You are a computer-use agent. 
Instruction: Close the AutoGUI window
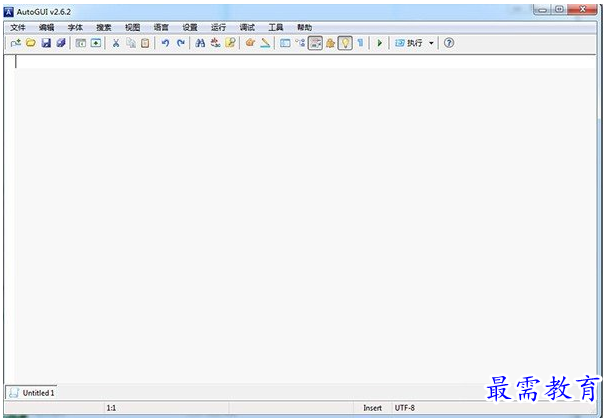582,9
